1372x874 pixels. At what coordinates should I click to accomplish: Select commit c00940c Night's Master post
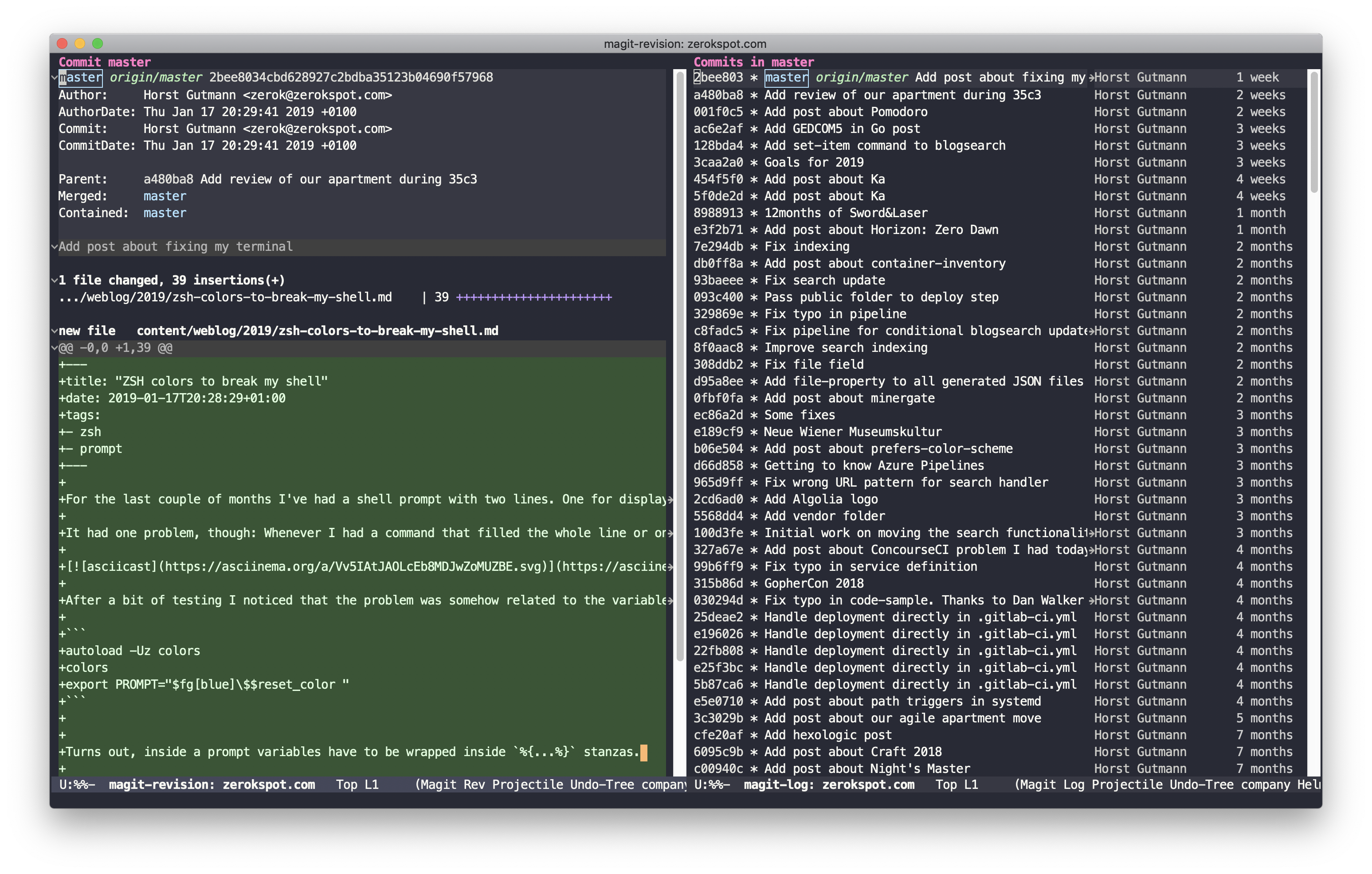coord(1000,769)
